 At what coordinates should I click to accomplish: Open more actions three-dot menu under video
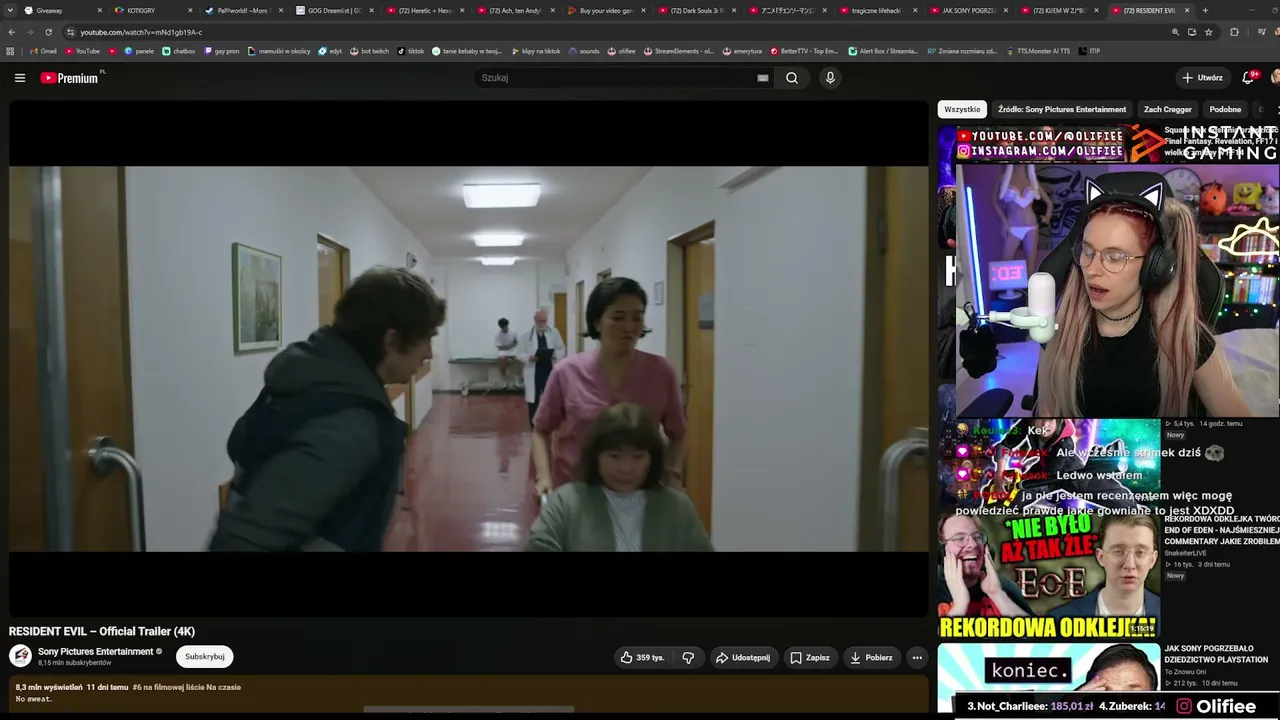pos(917,657)
